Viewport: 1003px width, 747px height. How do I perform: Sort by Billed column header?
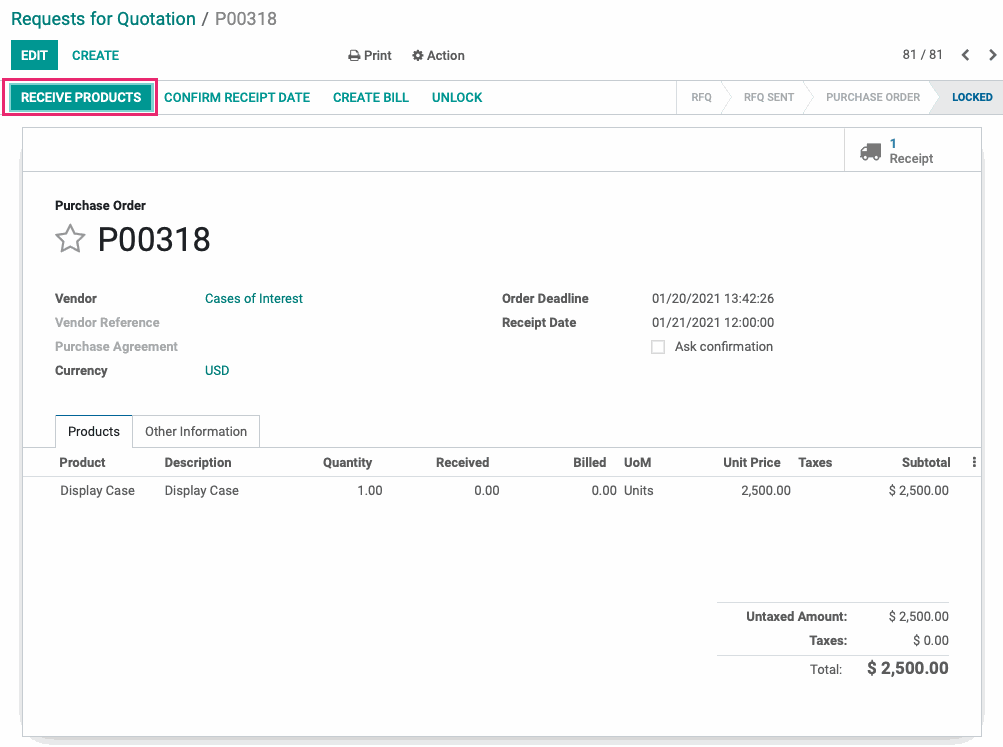pyautogui.click(x=589, y=462)
